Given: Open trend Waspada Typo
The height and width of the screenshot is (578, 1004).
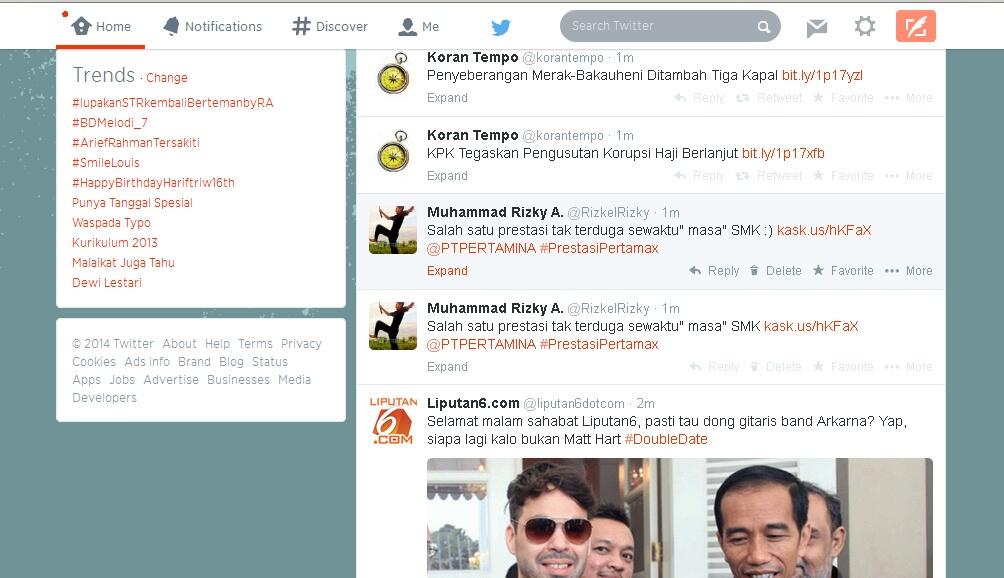Looking at the screenshot, I should (x=111, y=222).
